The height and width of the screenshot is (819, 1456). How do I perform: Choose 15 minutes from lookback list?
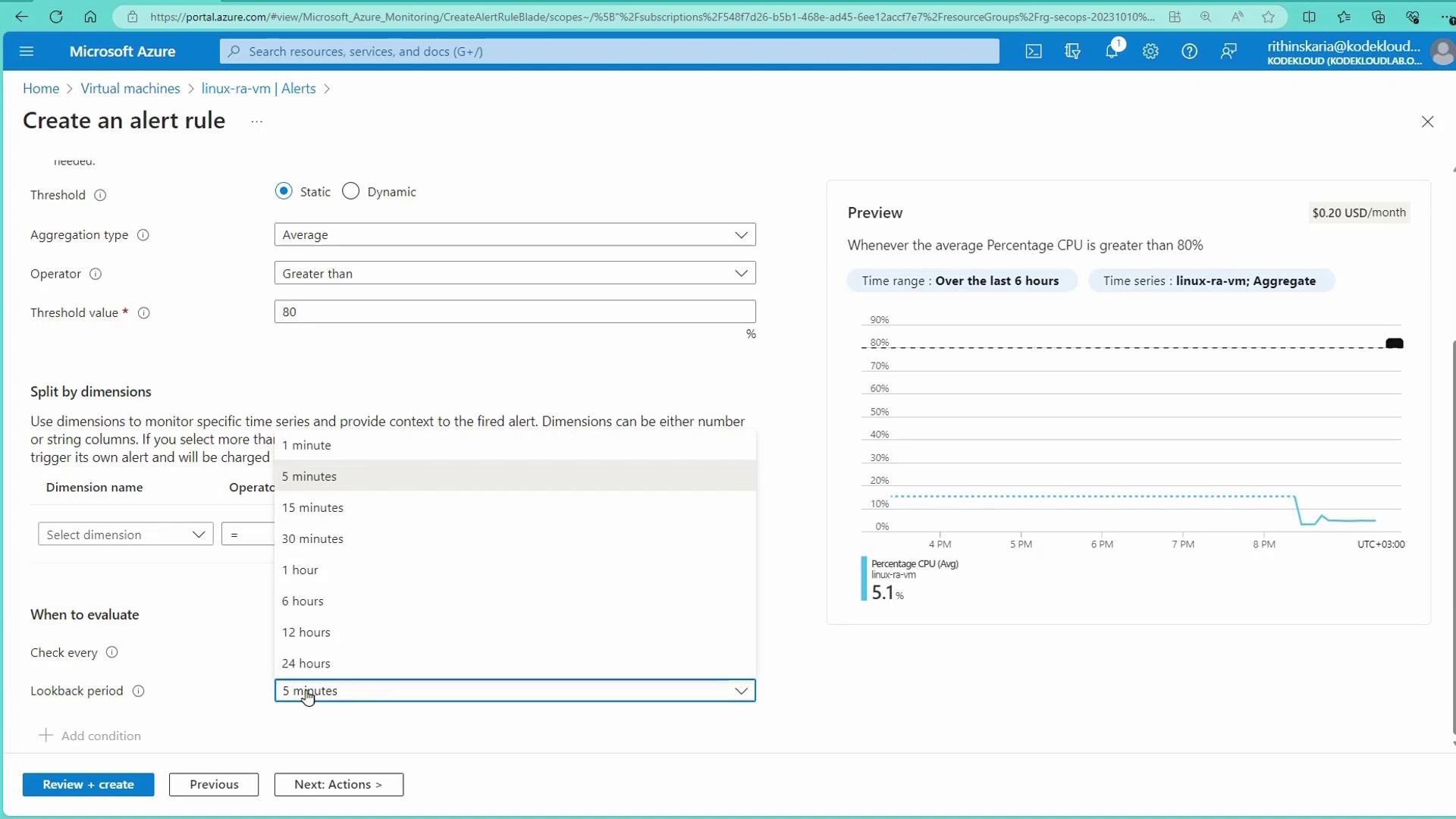click(312, 508)
